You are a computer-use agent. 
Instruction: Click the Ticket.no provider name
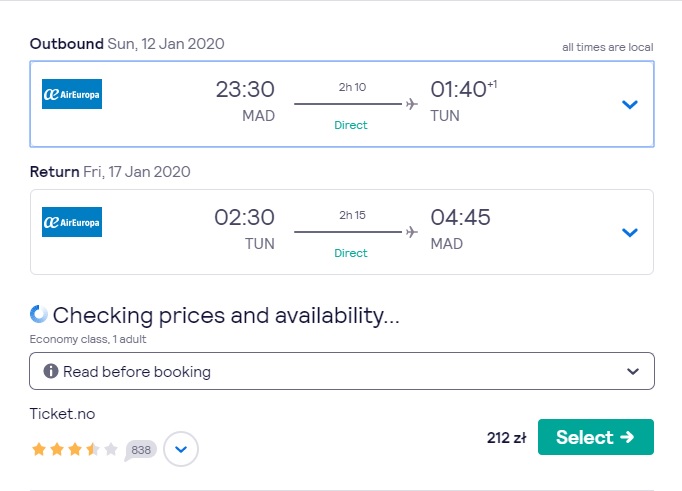62,414
